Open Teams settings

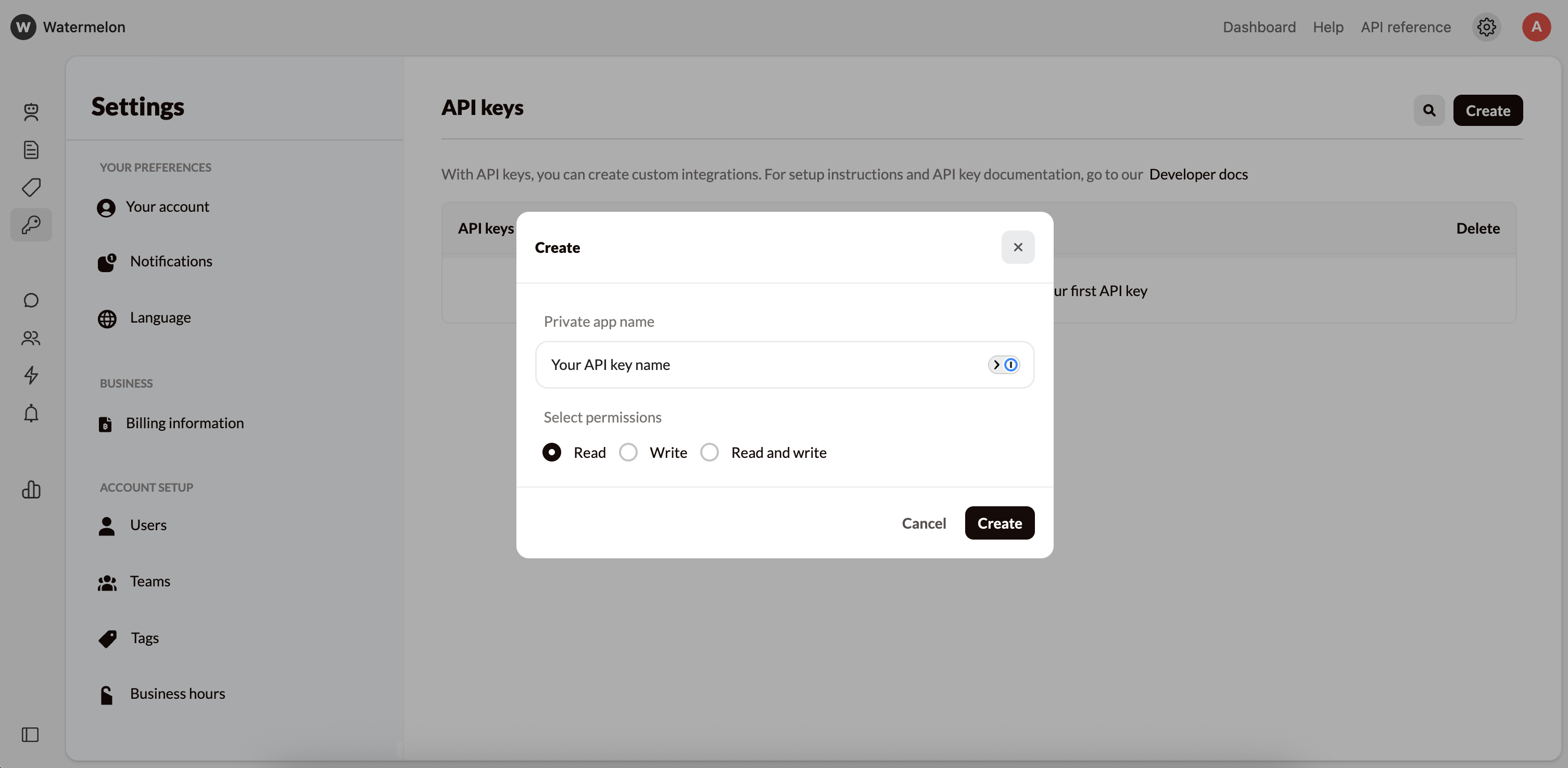pos(133,582)
